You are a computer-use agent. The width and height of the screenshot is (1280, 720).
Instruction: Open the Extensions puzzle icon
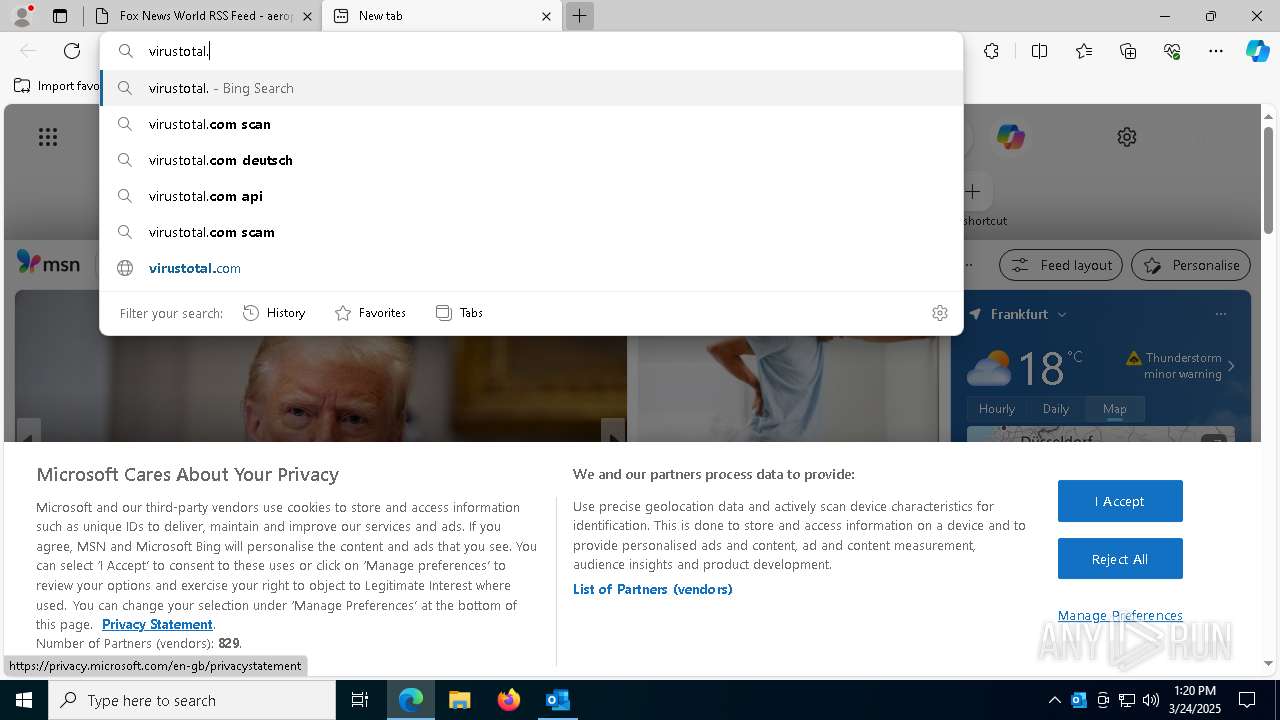[x=991, y=51]
